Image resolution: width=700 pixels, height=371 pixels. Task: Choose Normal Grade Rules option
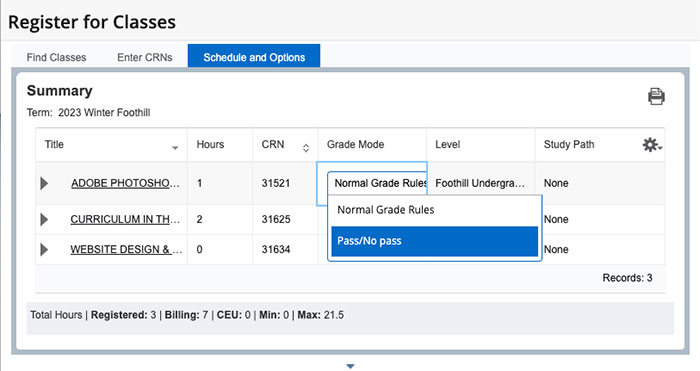[x=434, y=210]
